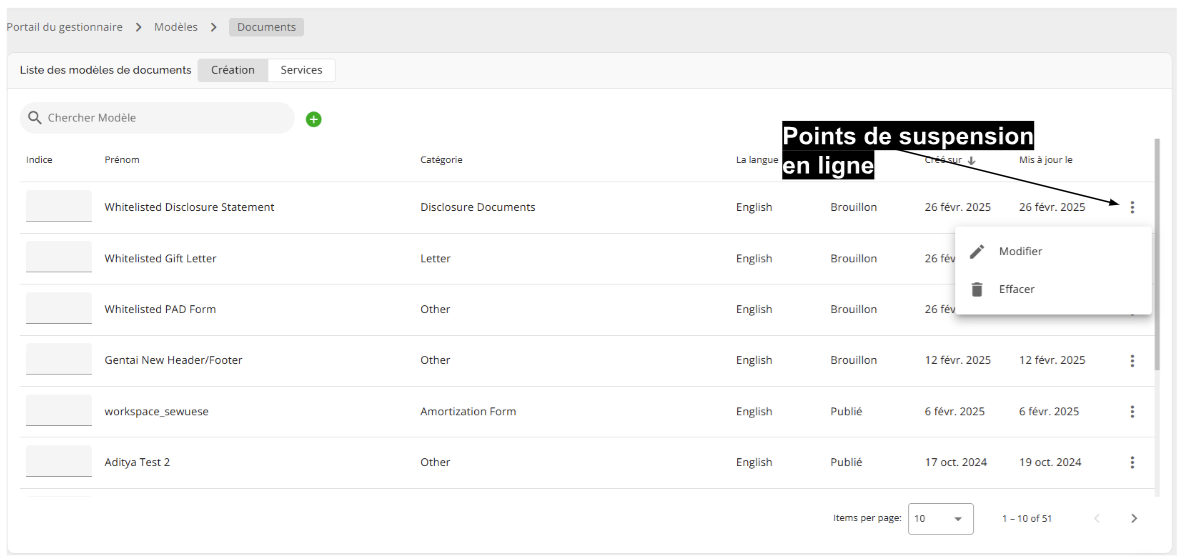Go to previous page of results
Screen dimensions: 1189x560
[x=1096, y=518]
